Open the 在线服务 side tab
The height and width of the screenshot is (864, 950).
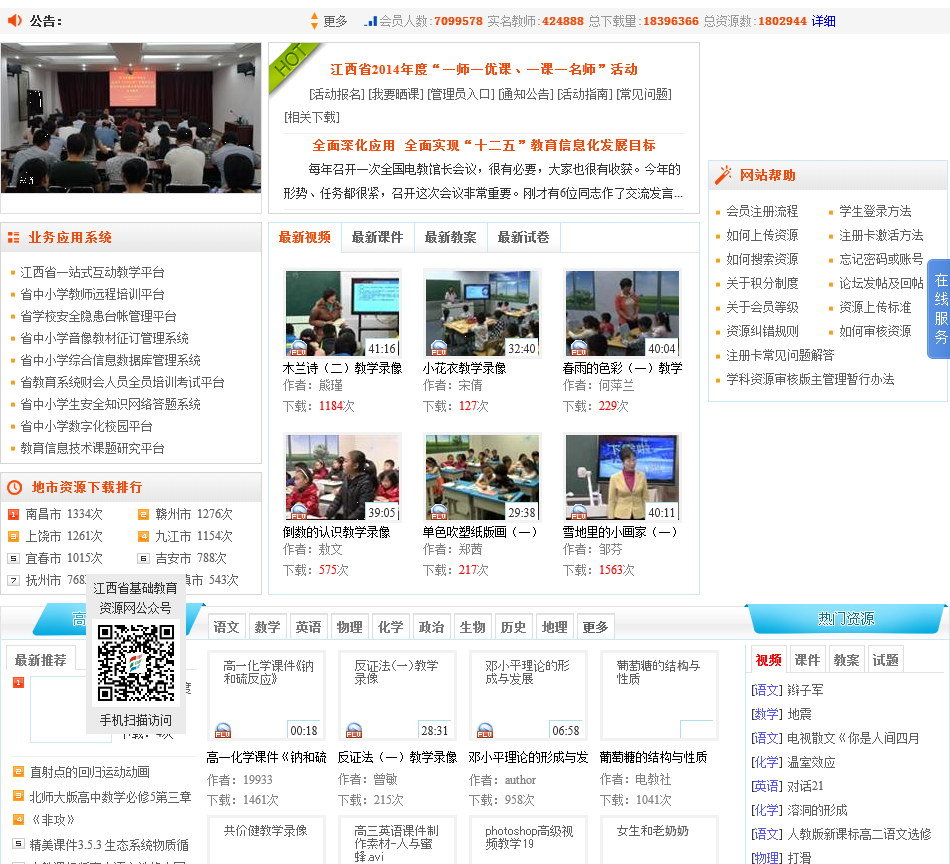coord(940,308)
